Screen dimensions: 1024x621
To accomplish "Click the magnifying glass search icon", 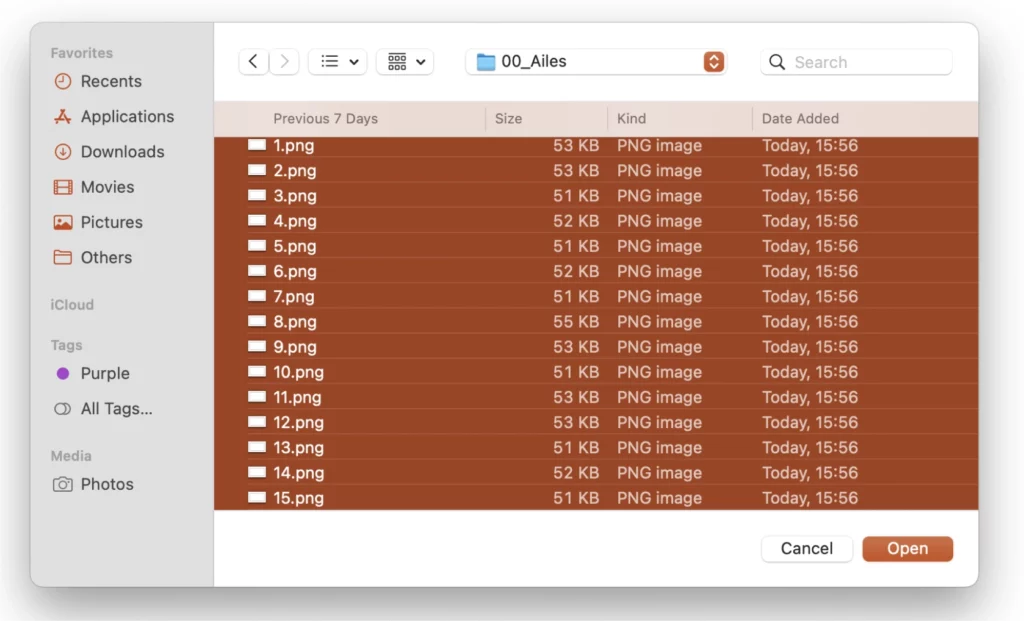I will [x=776, y=62].
